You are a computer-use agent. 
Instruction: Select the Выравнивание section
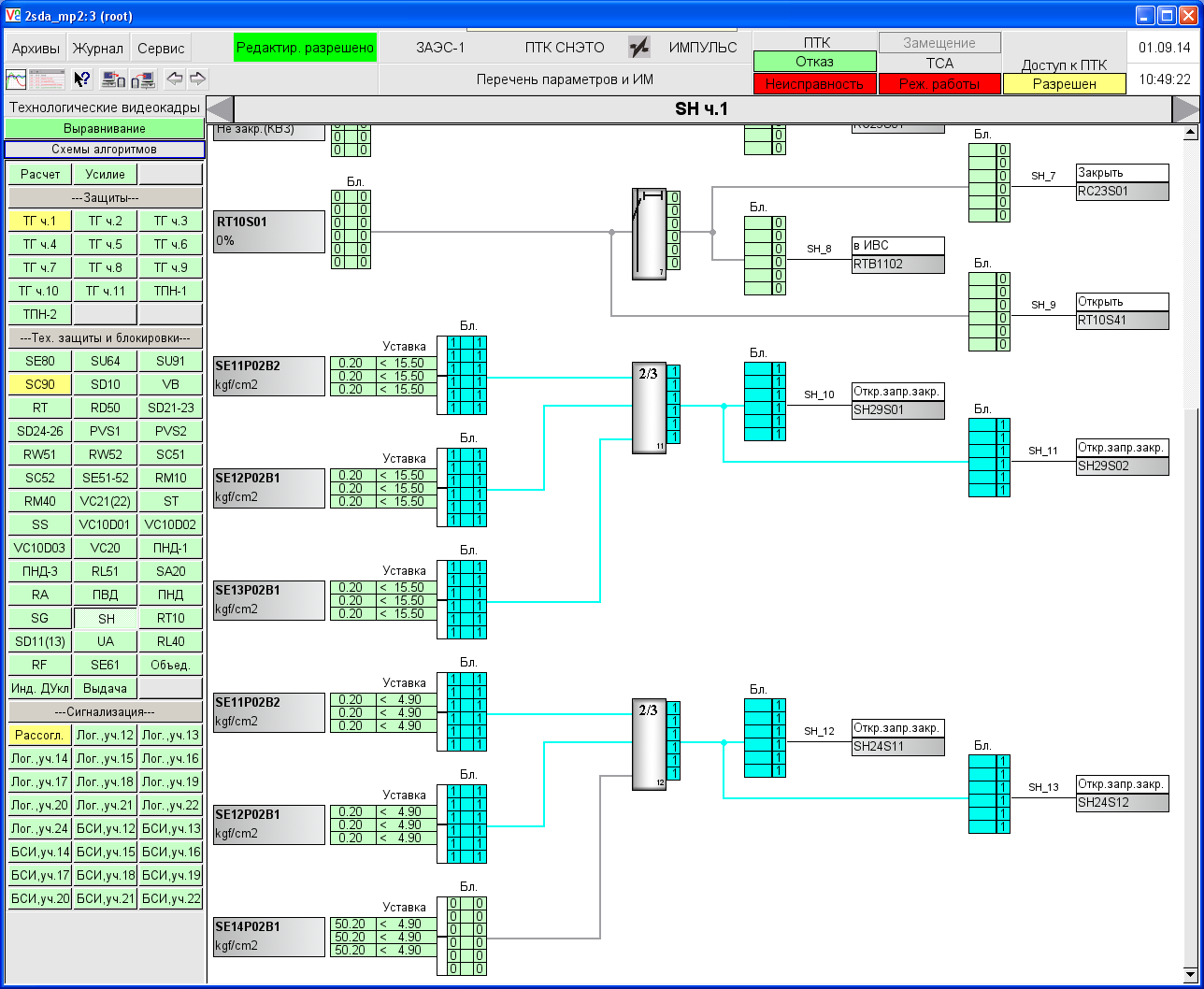click(105, 128)
